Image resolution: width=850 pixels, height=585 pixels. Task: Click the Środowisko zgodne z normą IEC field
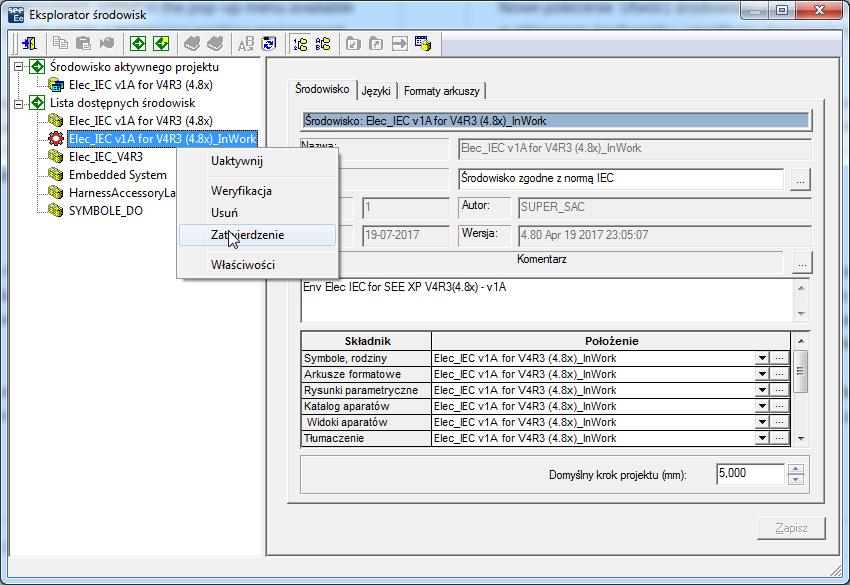pyautogui.click(x=621, y=178)
